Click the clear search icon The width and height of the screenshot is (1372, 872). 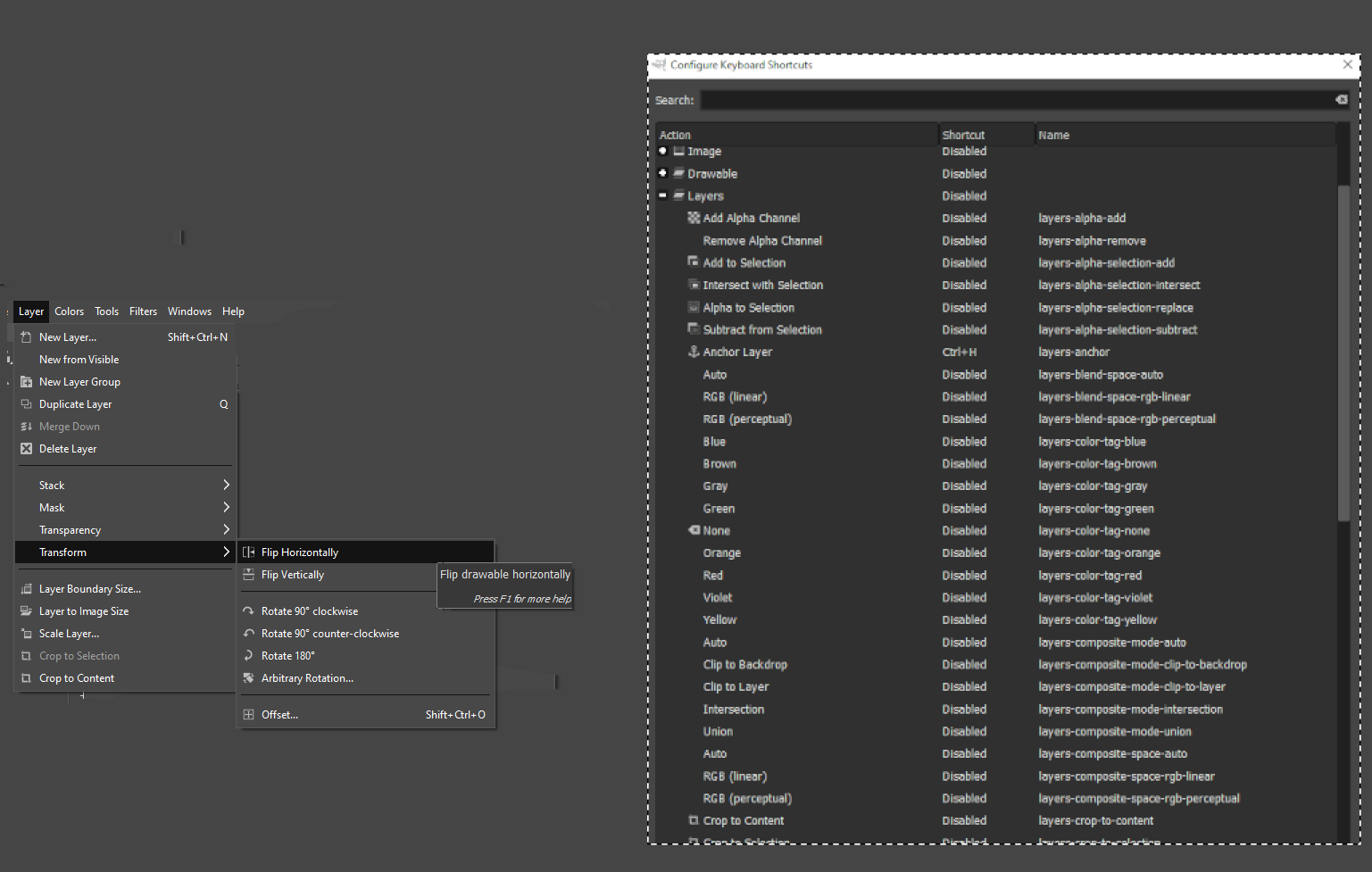point(1341,100)
